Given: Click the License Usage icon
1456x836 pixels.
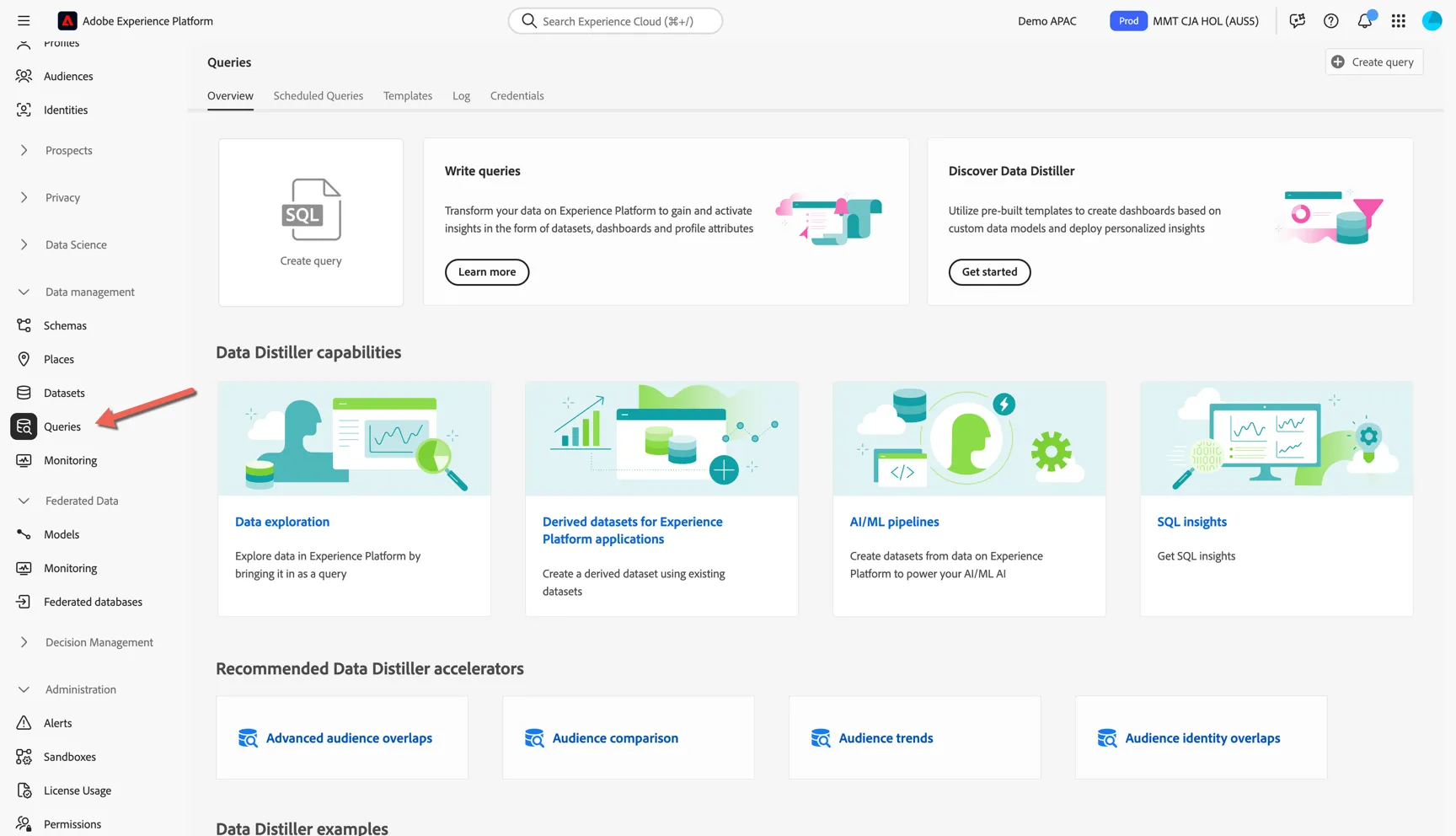Looking at the screenshot, I should click(x=24, y=790).
